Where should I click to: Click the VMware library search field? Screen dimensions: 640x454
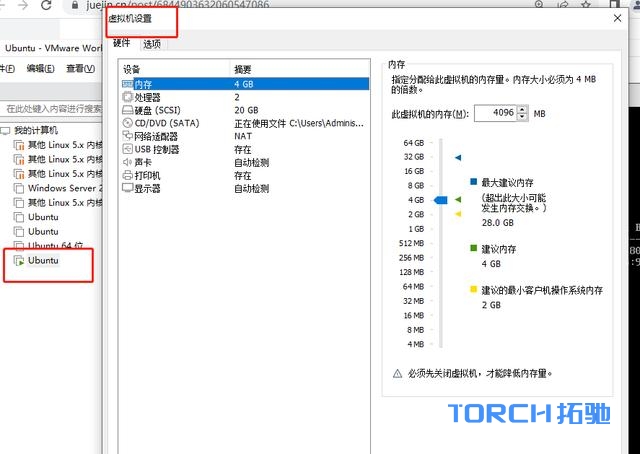click(x=51, y=109)
